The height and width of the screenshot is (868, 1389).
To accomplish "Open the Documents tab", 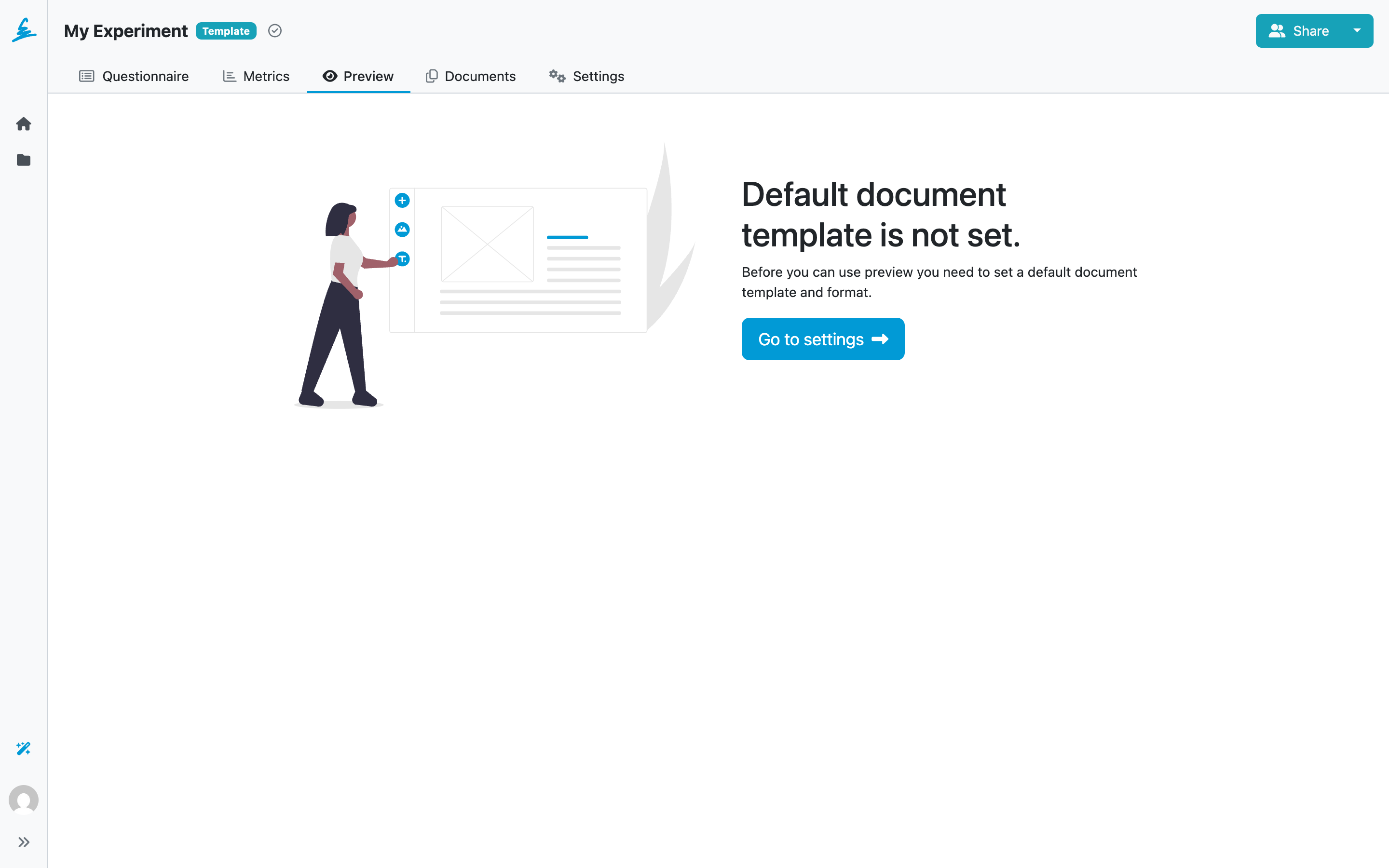I will [471, 76].
